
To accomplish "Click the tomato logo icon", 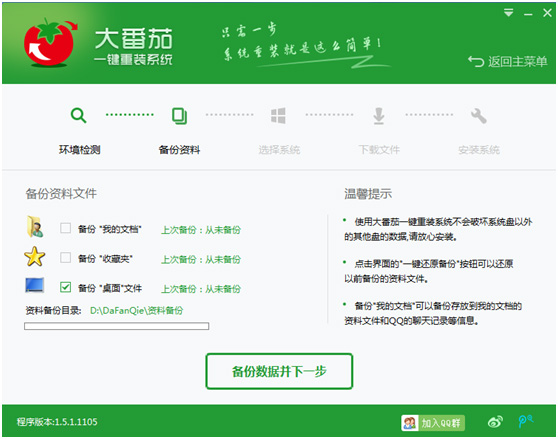I will pyautogui.click(x=50, y=43).
